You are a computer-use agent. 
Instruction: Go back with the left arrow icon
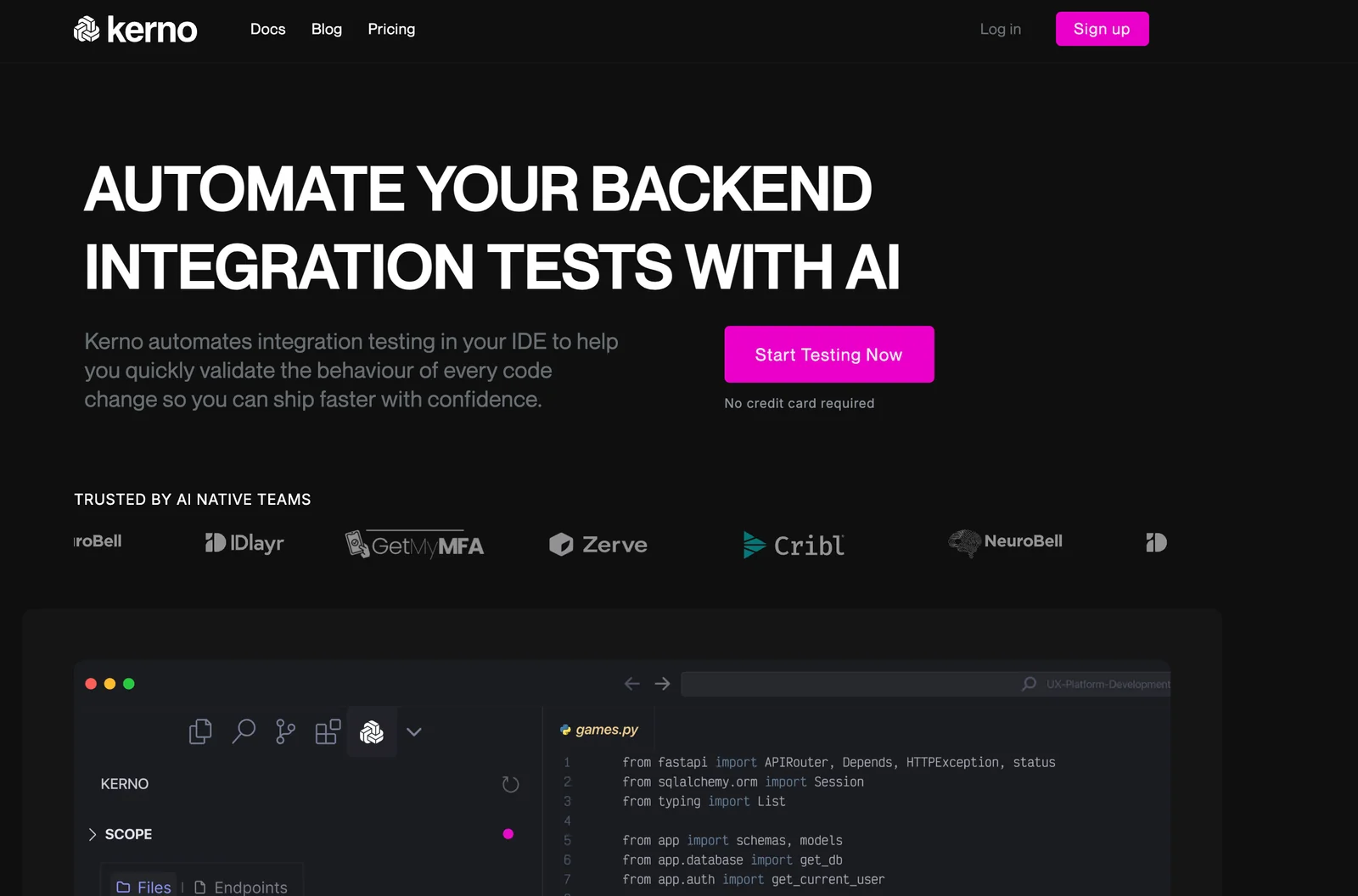pos(631,684)
